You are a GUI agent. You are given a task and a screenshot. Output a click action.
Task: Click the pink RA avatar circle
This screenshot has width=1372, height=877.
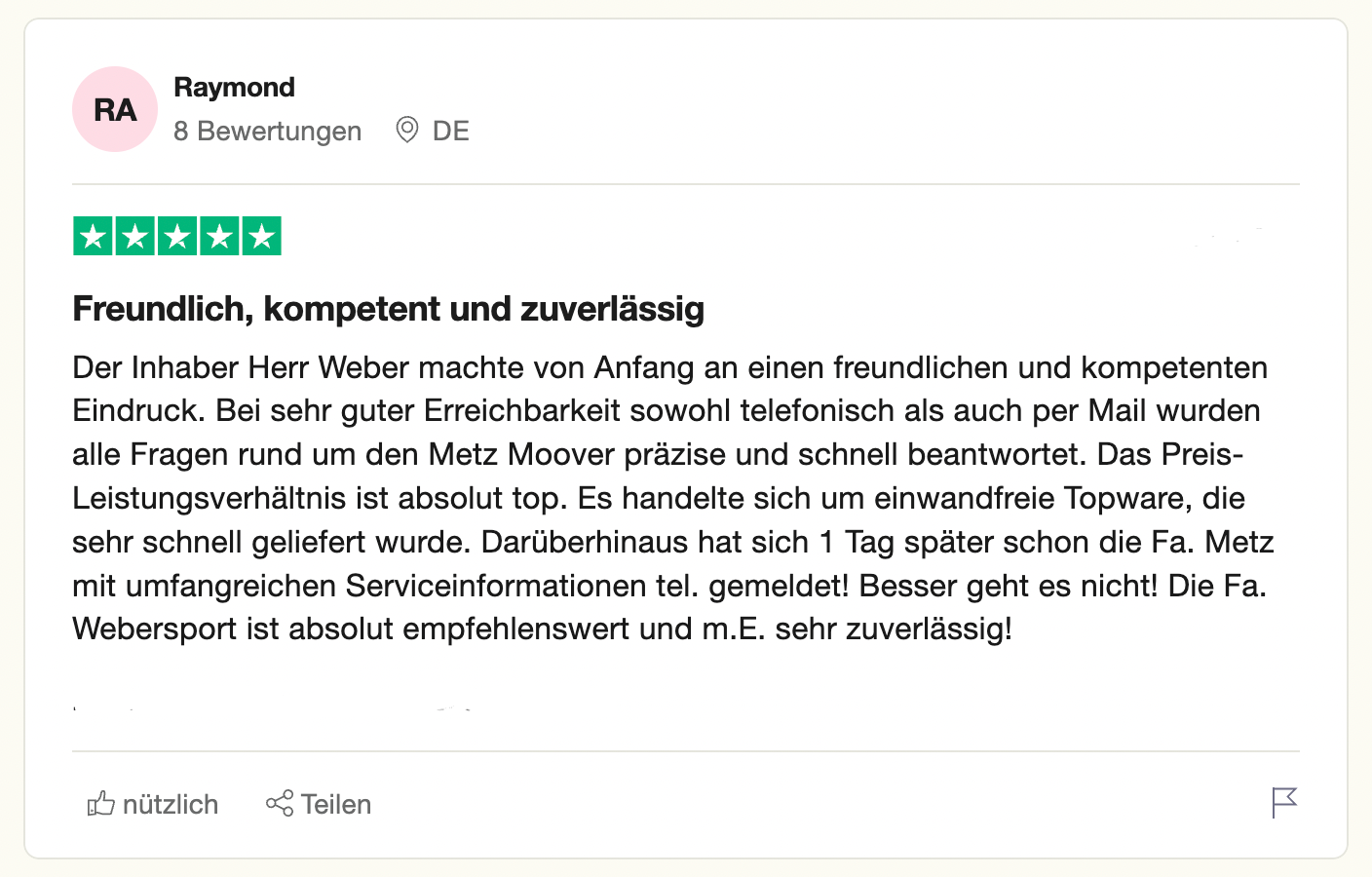tap(115, 109)
